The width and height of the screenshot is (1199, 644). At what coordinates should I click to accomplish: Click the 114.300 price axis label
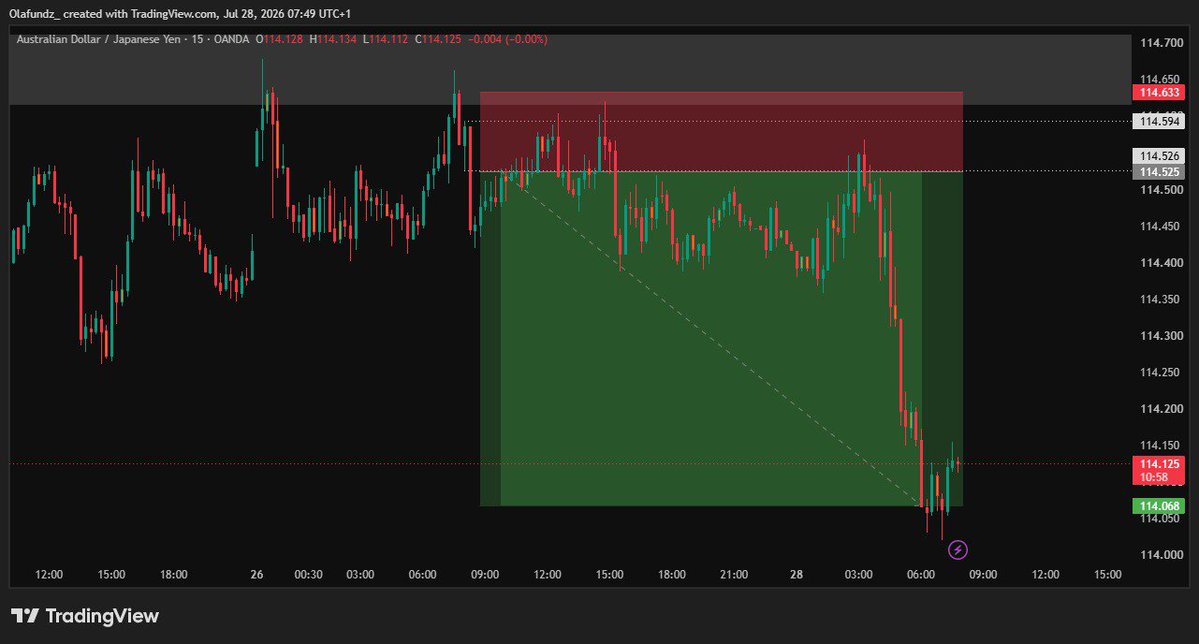click(x=1162, y=336)
